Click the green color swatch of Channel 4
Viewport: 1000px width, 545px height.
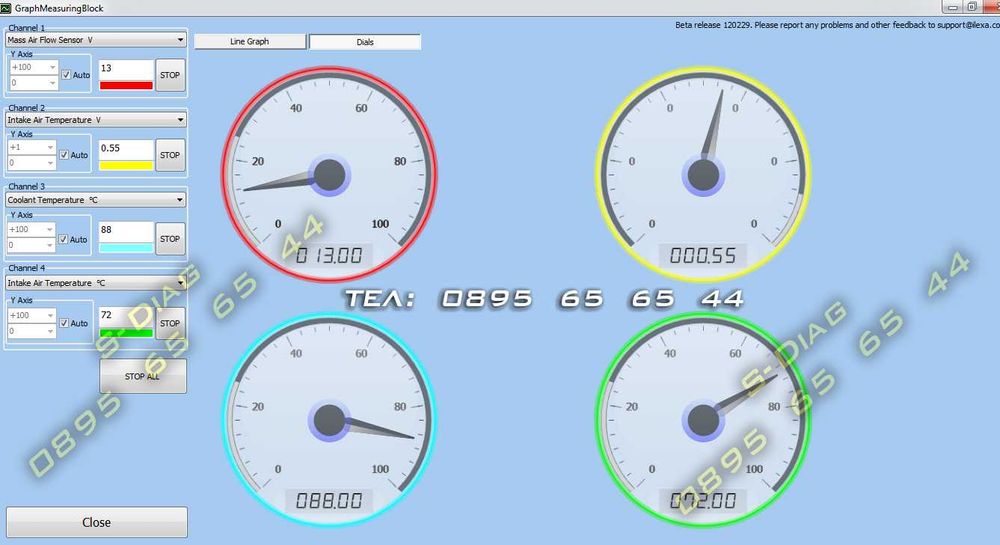point(126,333)
